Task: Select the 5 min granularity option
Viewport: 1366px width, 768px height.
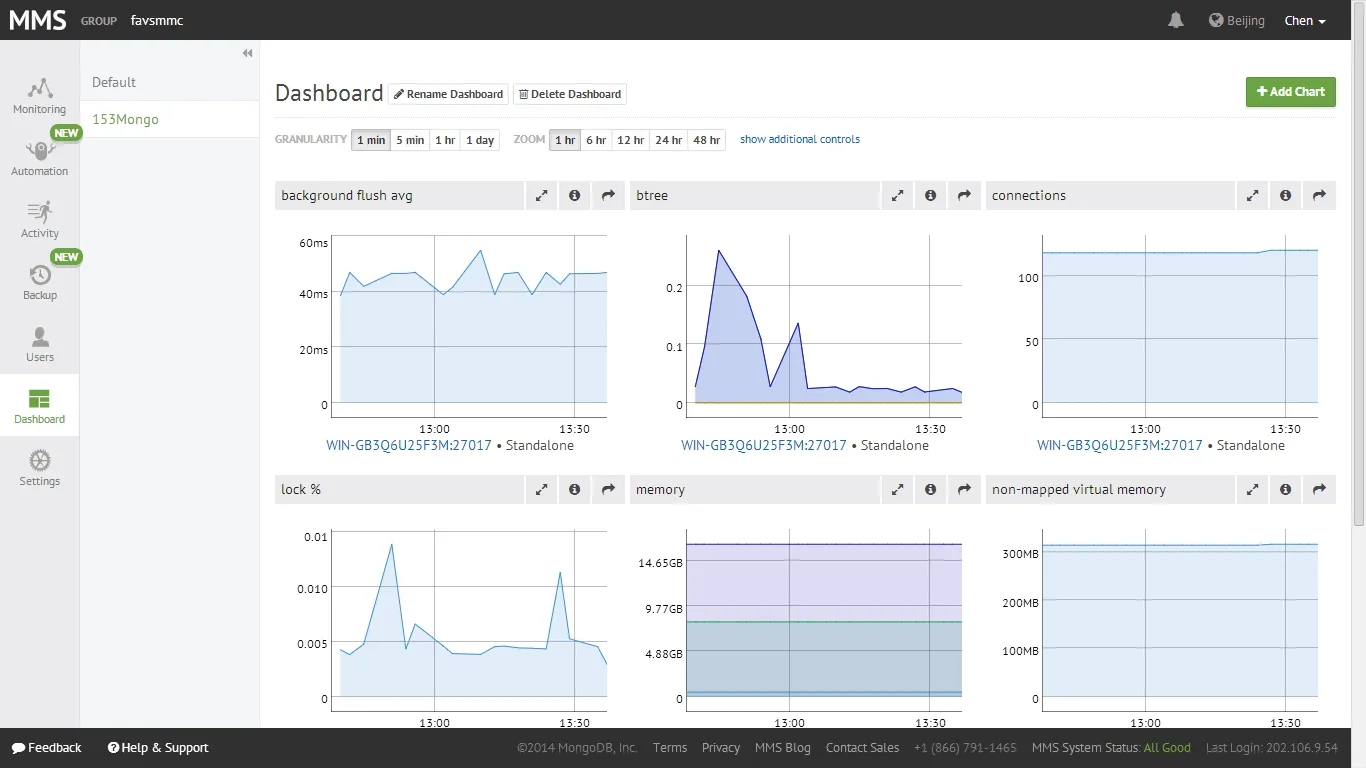Action: (x=409, y=140)
